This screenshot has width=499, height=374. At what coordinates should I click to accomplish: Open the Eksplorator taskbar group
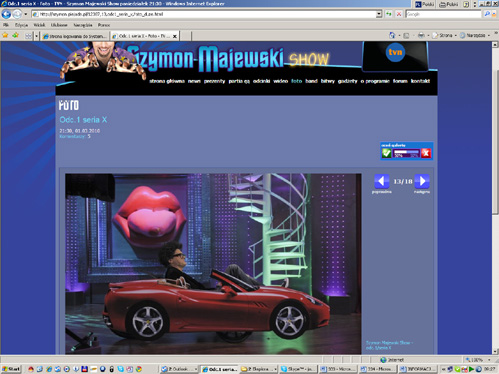pyautogui.click(x=259, y=369)
